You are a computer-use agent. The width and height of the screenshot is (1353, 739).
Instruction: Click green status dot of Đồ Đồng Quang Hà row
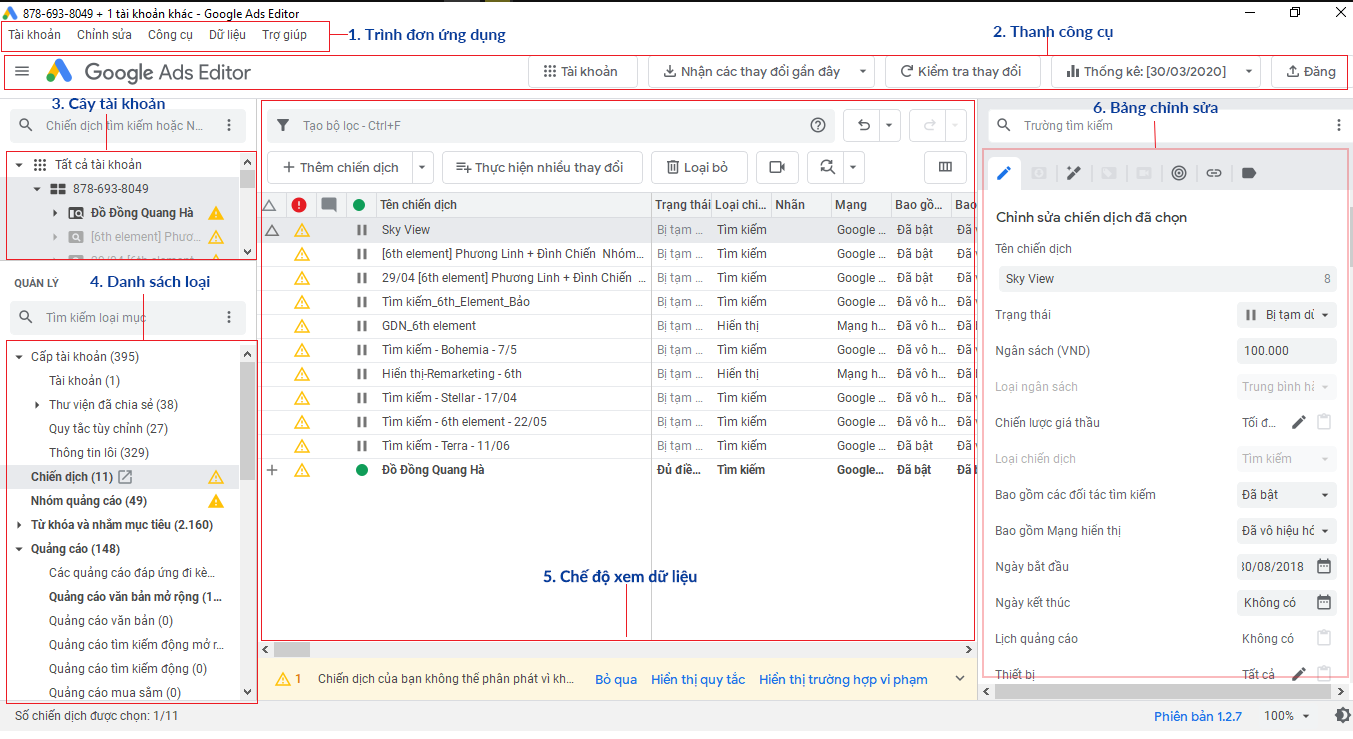point(361,470)
